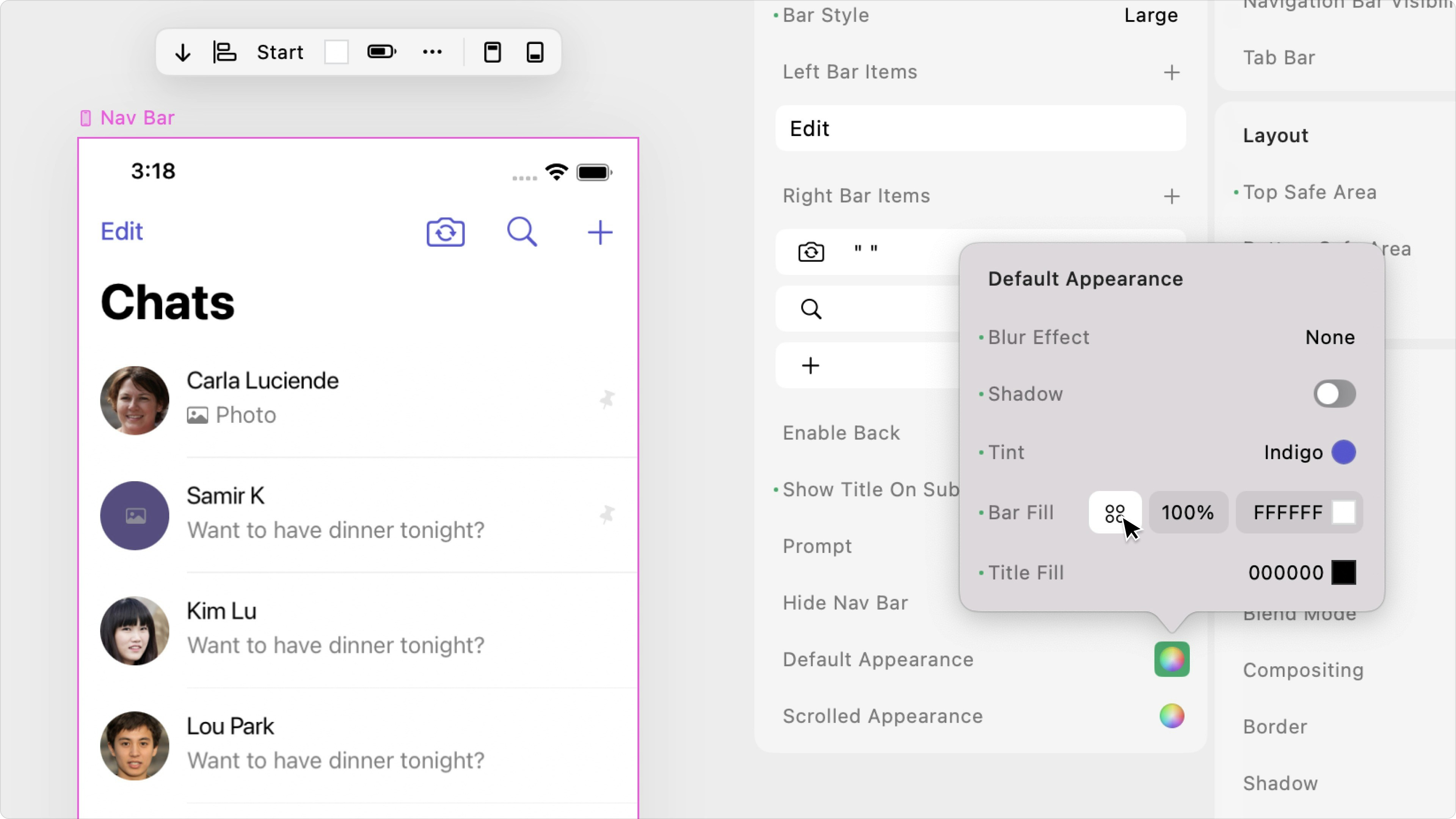Screen dimensions: 1456x819
Task: Click the align start icon in toolbar
Action: pos(224,52)
